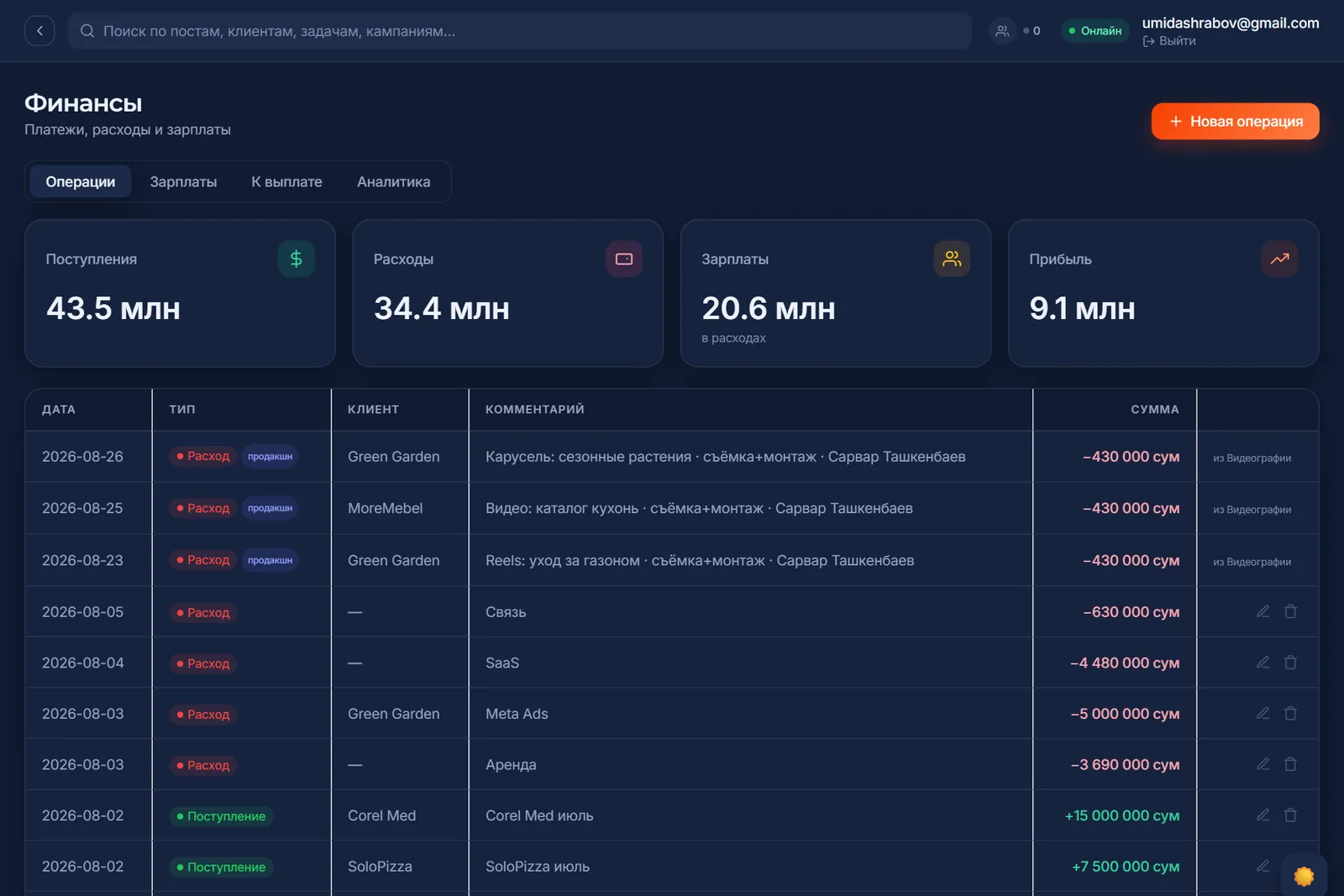Focus the search field for posts and clients
The image size is (1344, 896).
pyautogui.click(x=520, y=31)
